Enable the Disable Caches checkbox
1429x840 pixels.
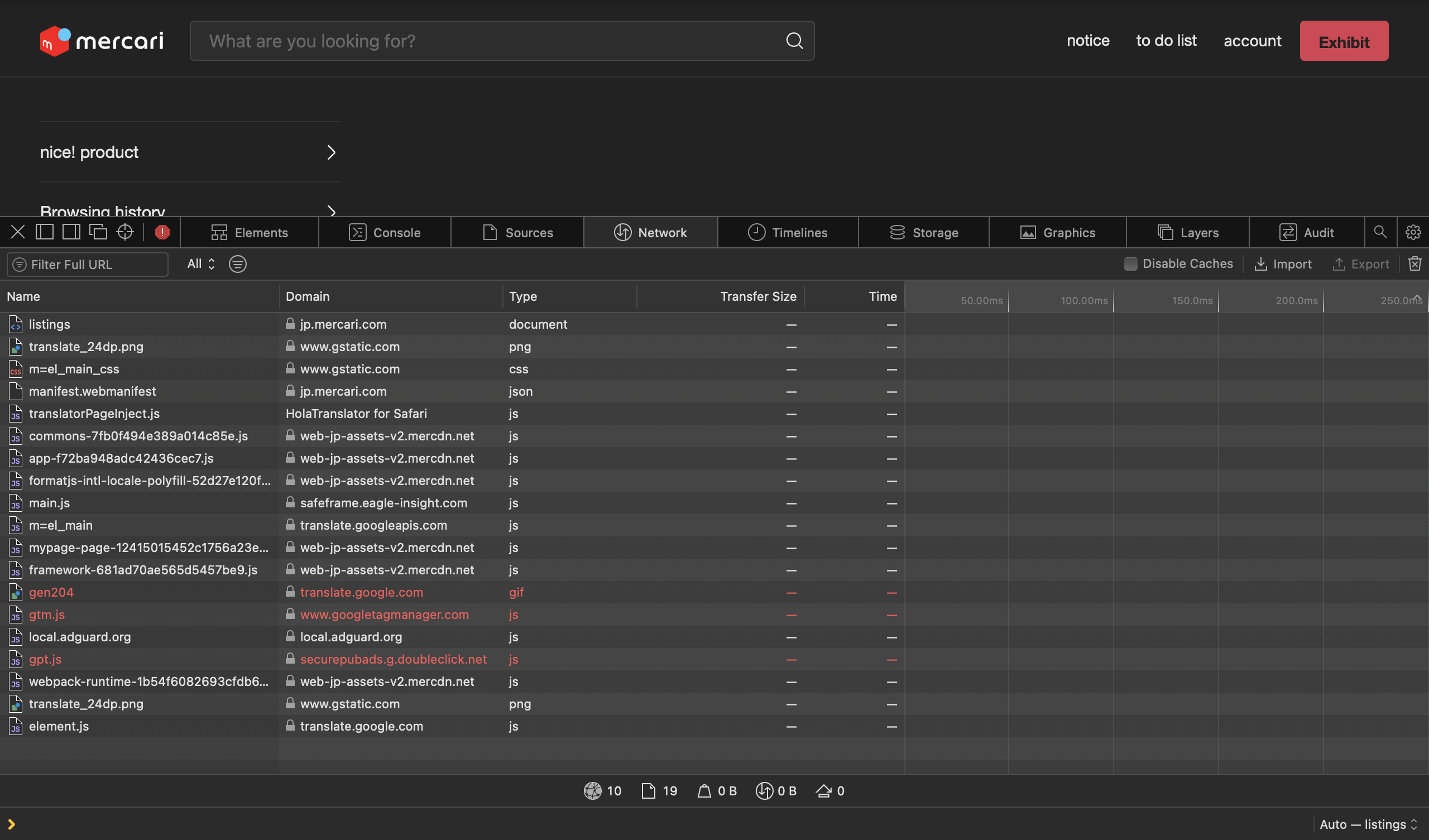pyautogui.click(x=1131, y=264)
